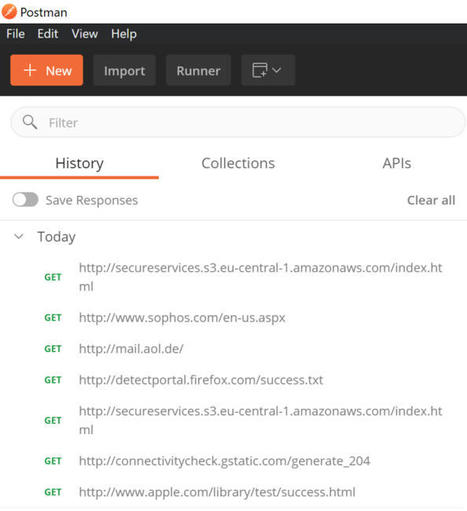Toggle the Save Responses switch
This screenshot has height=511, width=467.
pos(25,200)
